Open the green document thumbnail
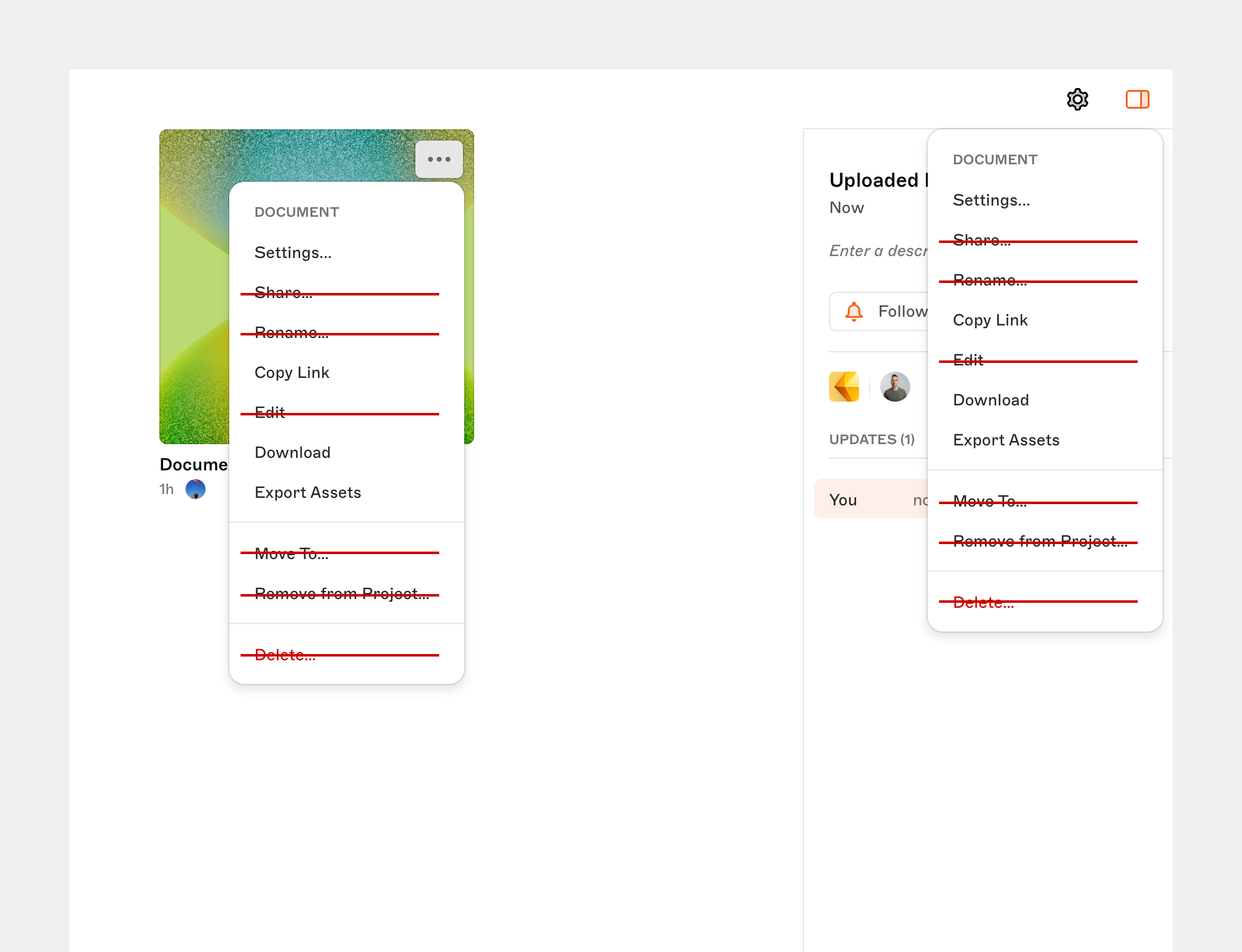Image resolution: width=1242 pixels, height=952 pixels. coord(194,312)
